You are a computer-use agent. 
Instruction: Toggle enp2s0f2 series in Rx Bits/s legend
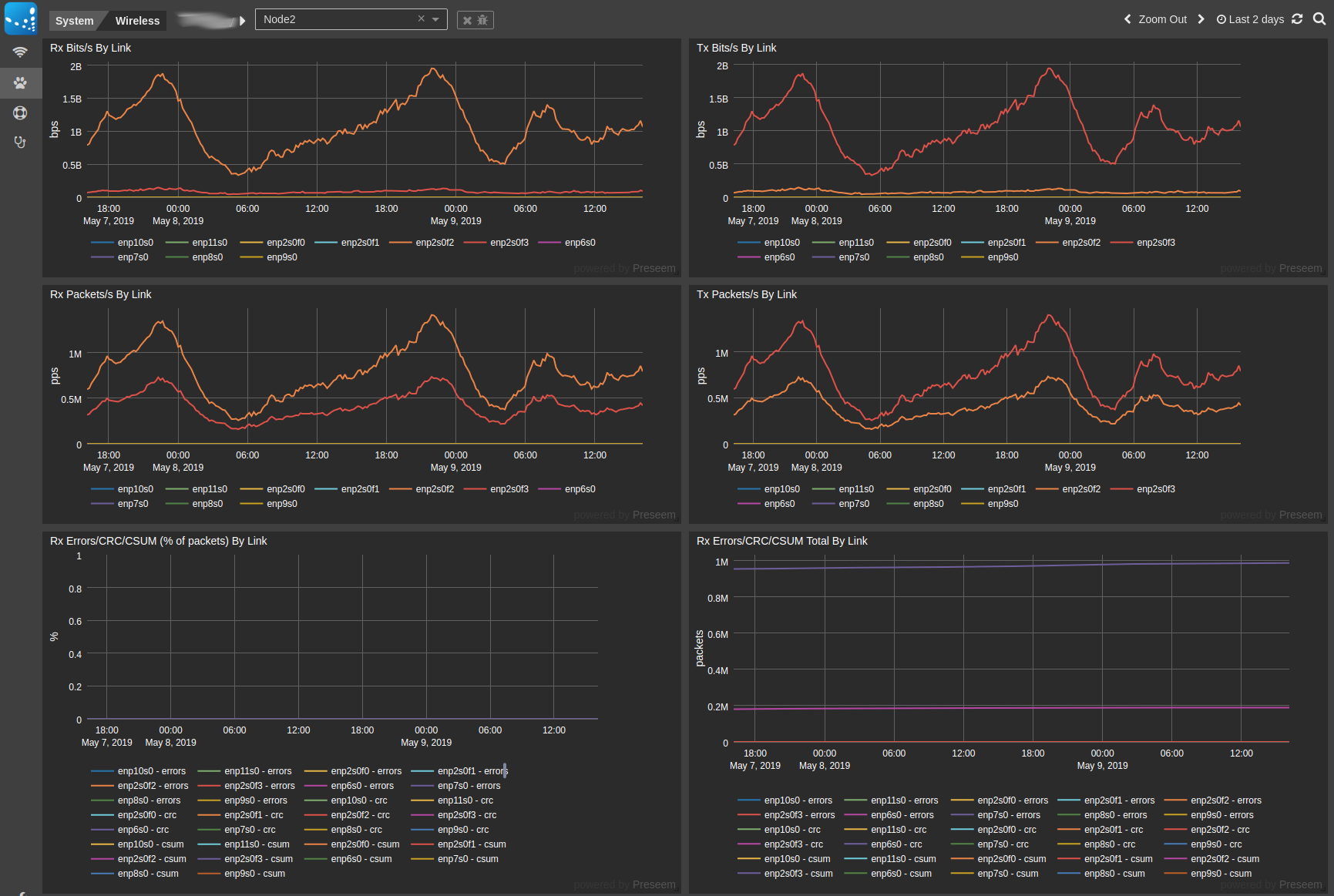tap(421, 243)
